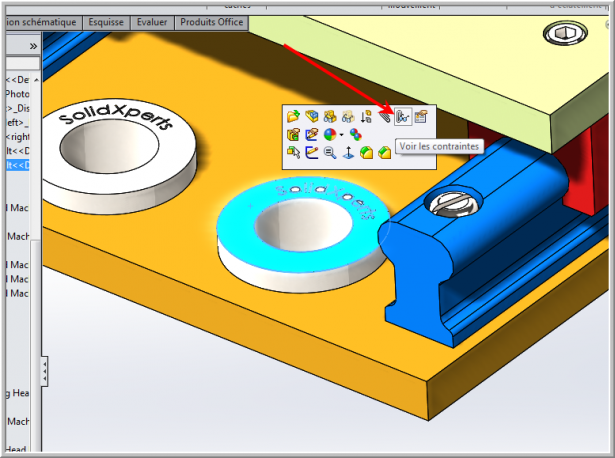The width and height of the screenshot is (615, 458).
Task: Click the View Mates (Voir les contraintes) icon
Action: tap(403, 116)
